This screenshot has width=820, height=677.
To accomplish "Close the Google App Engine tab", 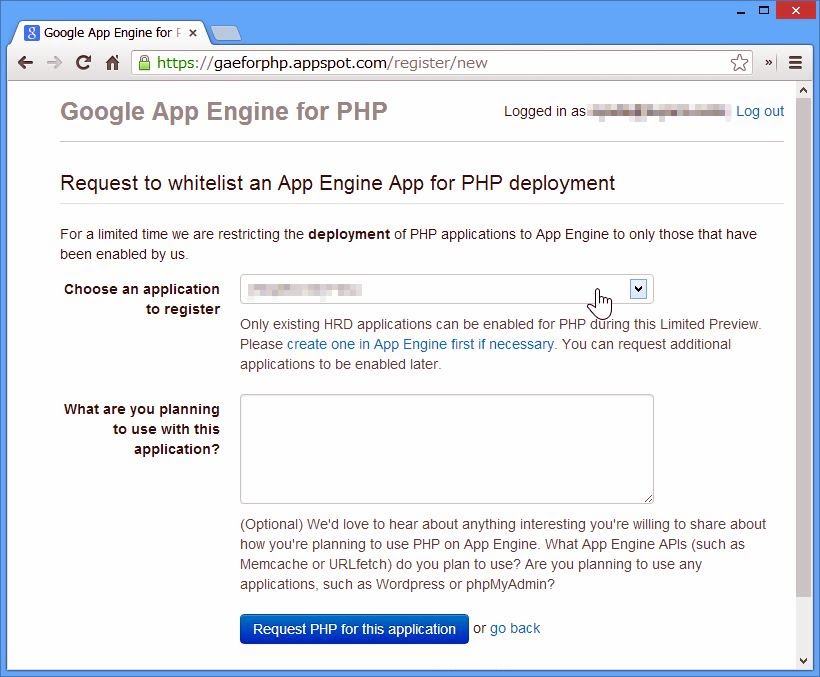I will pyautogui.click(x=193, y=33).
